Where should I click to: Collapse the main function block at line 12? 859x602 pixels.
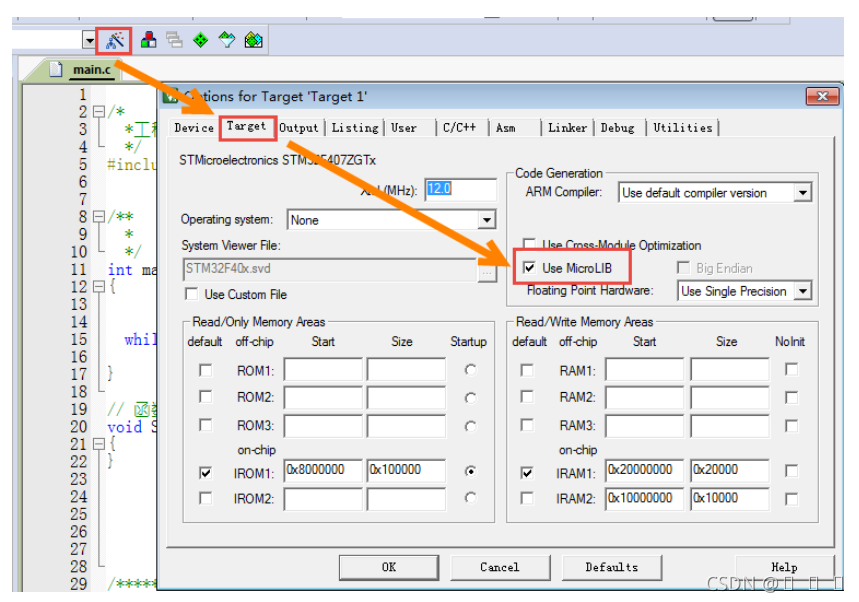point(99,286)
